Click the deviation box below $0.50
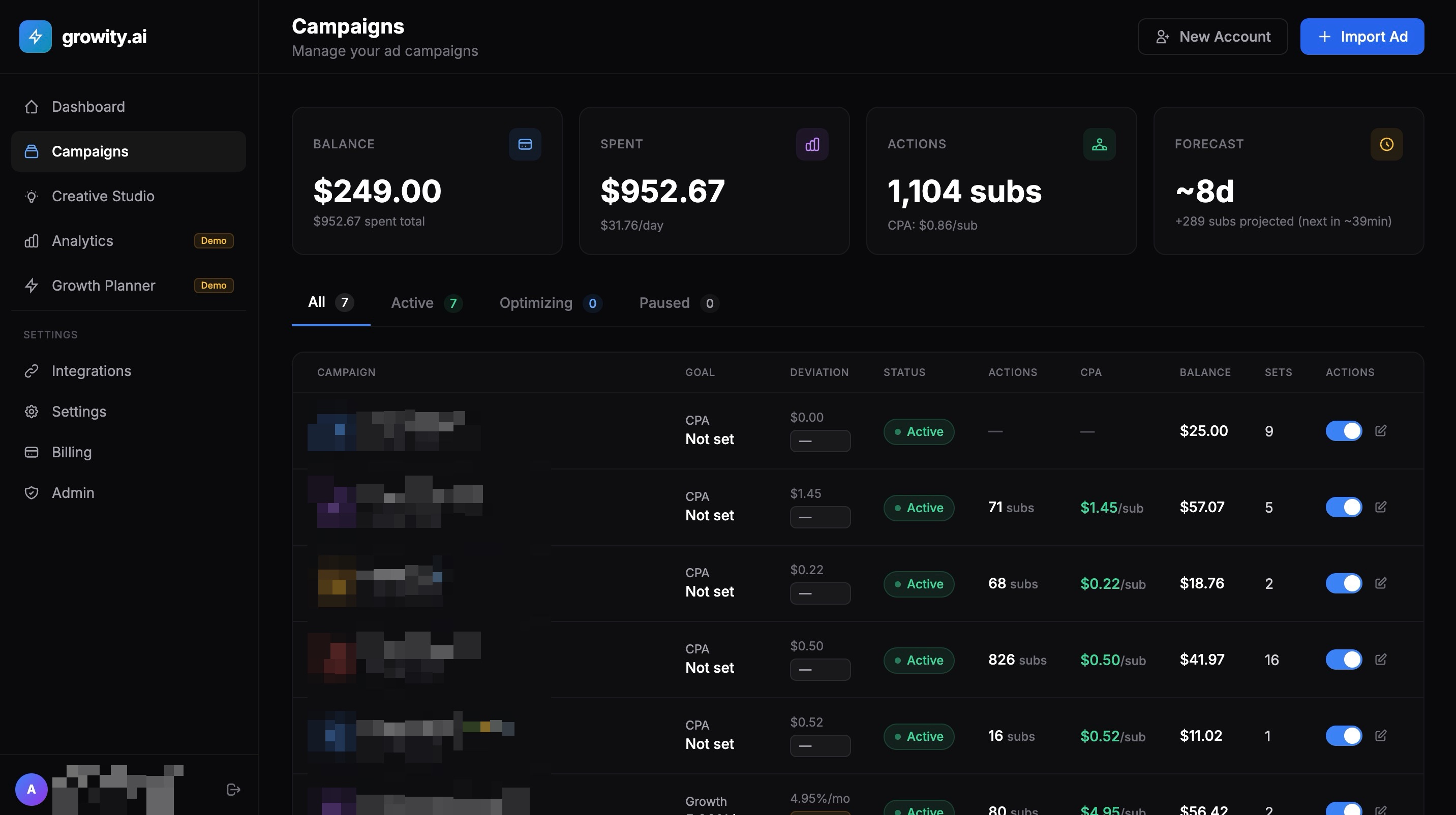 pyautogui.click(x=820, y=670)
